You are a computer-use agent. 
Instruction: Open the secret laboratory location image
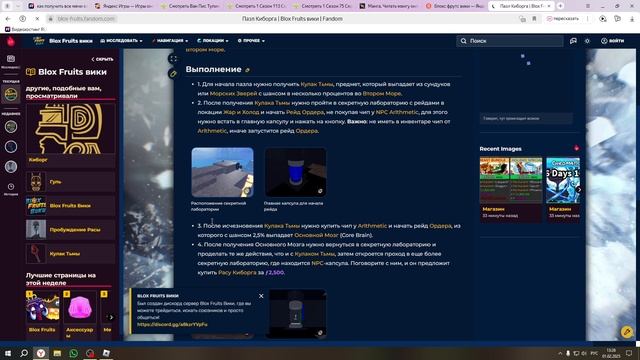(x=222, y=172)
